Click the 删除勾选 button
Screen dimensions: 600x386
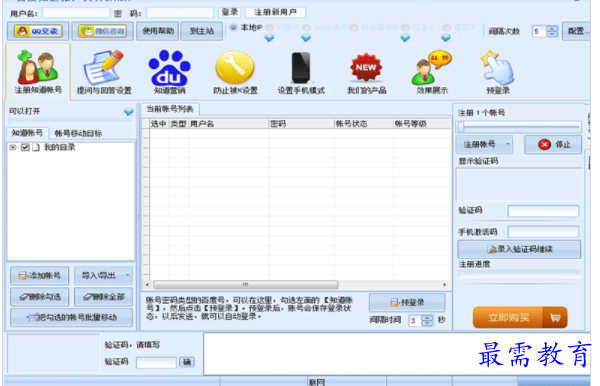tap(39, 297)
